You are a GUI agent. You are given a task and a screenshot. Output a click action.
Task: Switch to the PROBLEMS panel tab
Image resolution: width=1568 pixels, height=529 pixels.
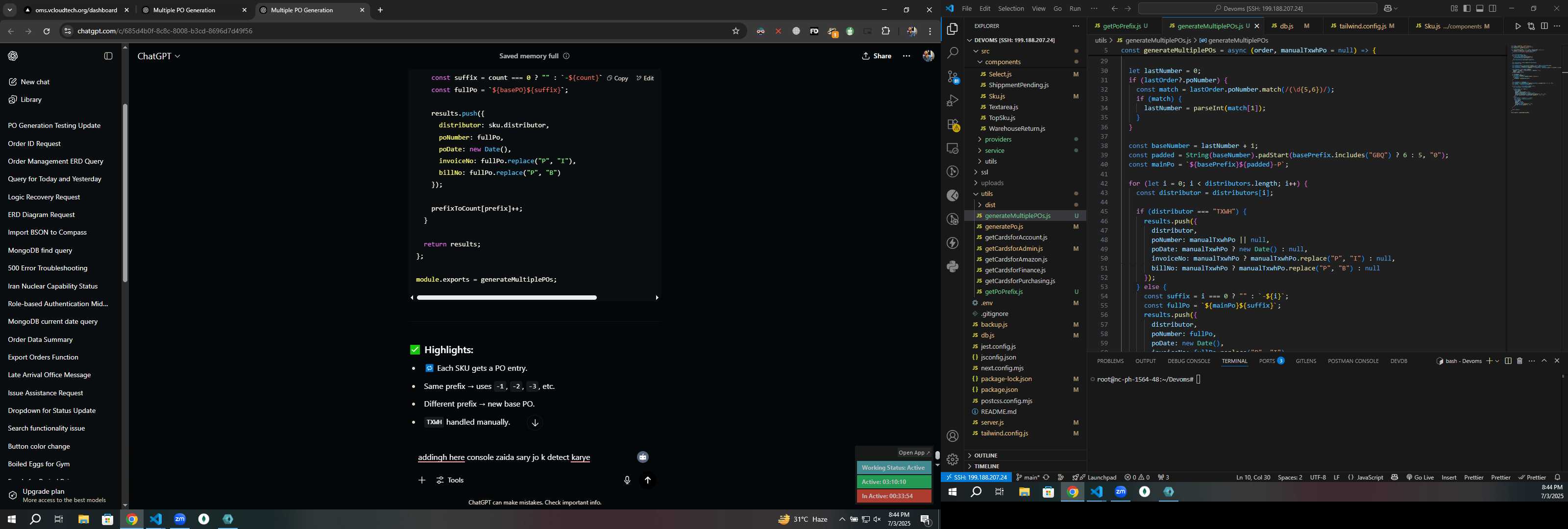(1110, 361)
